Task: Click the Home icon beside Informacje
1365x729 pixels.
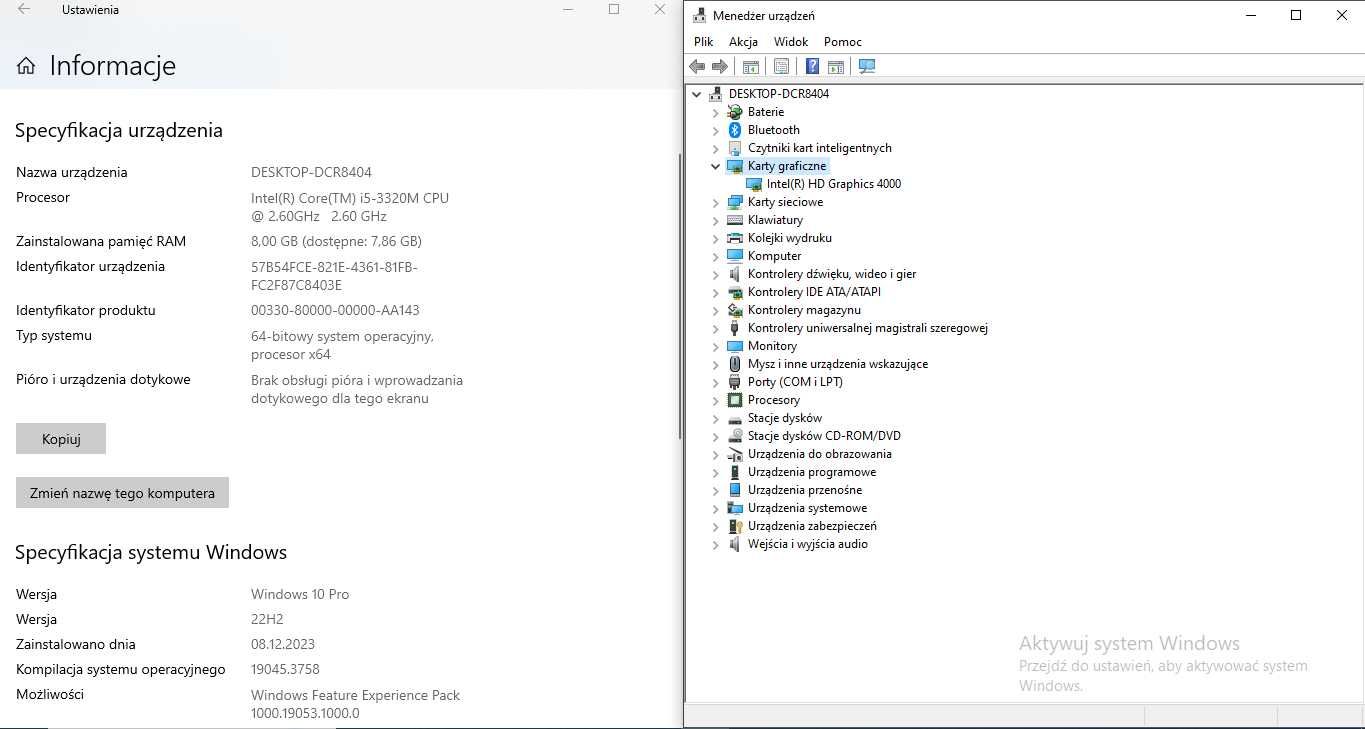Action: point(26,66)
